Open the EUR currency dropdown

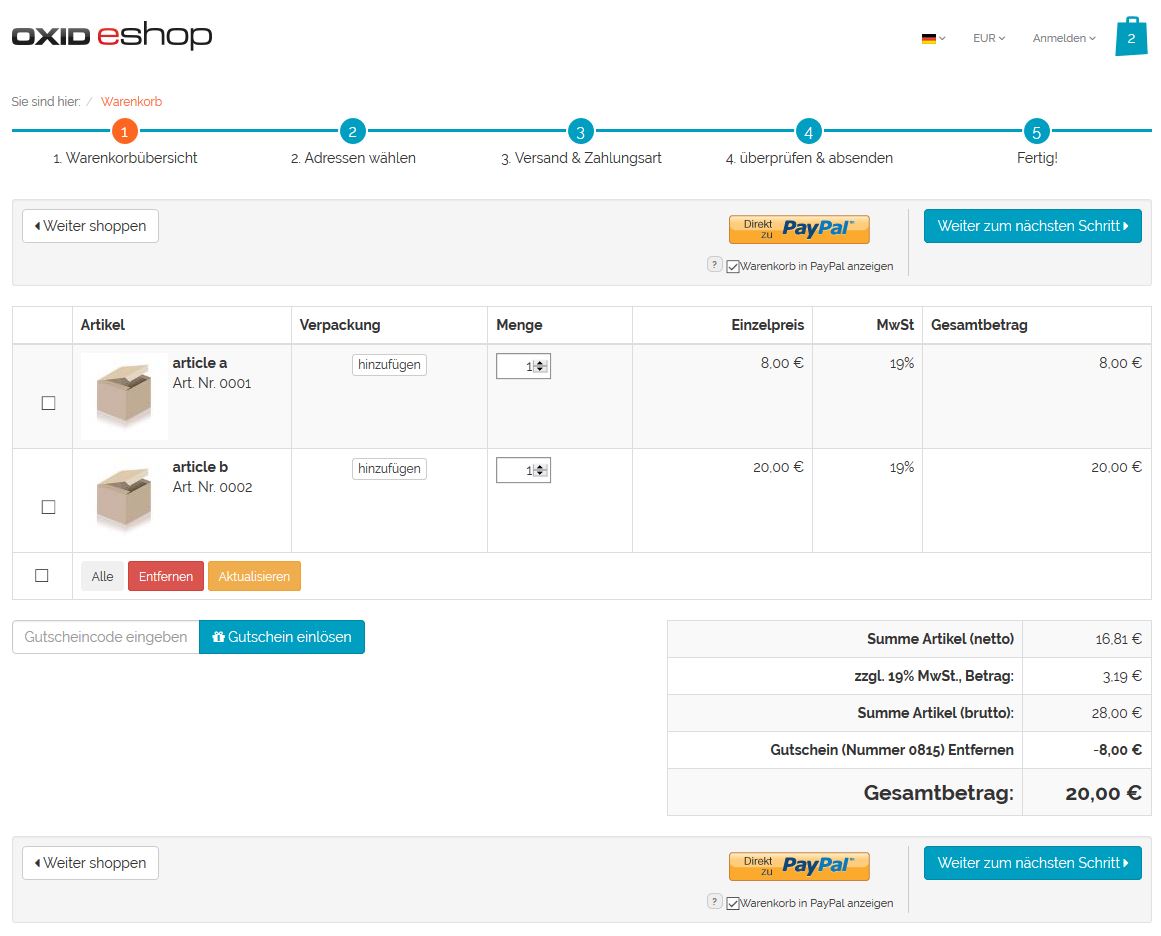[989, 38]
